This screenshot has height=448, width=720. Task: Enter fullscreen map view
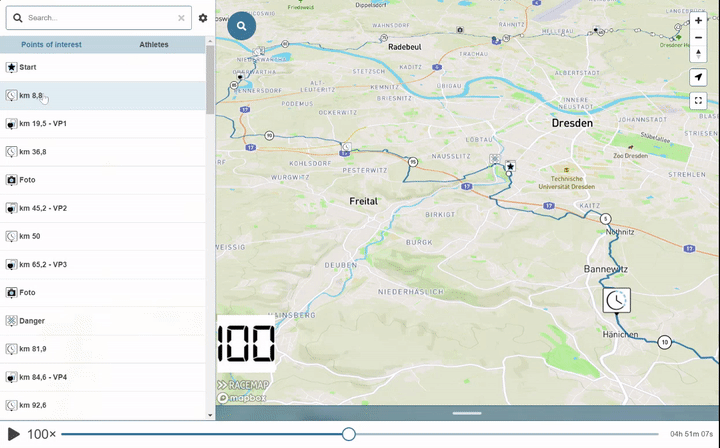tap(698, 100)
